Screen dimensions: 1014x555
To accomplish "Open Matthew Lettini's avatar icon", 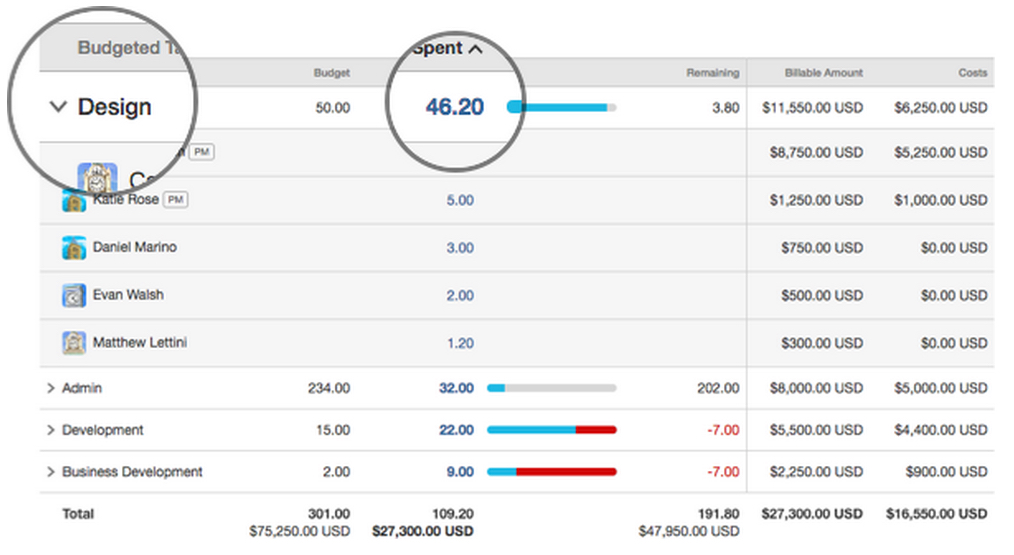I will pyautogui.click(x=74, y=343).
